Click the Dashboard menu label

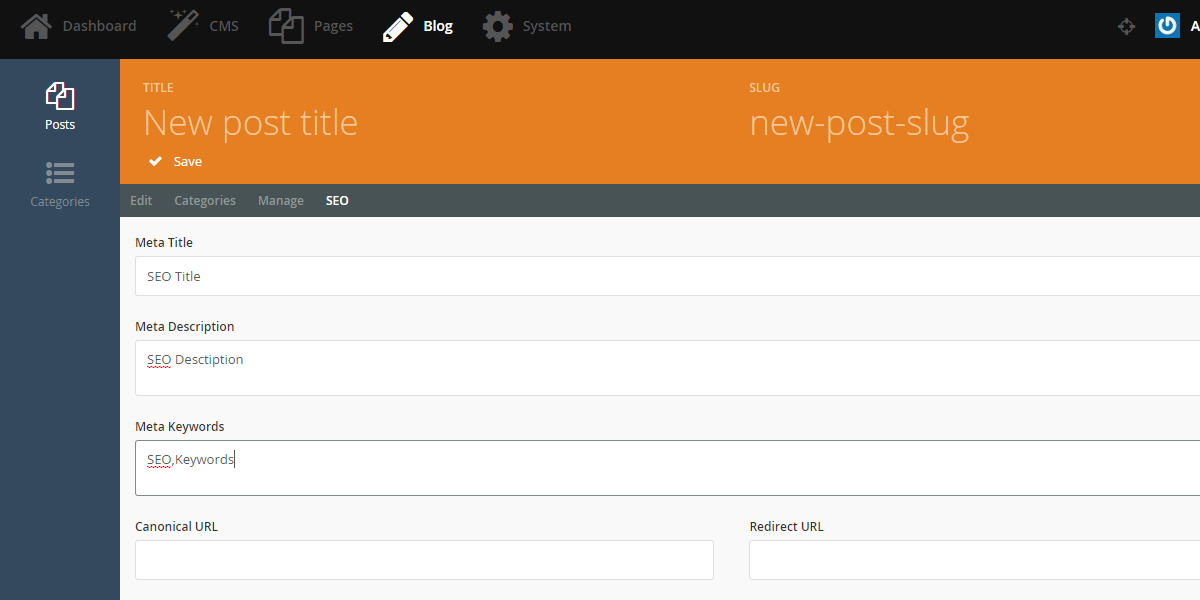[99, 26]
